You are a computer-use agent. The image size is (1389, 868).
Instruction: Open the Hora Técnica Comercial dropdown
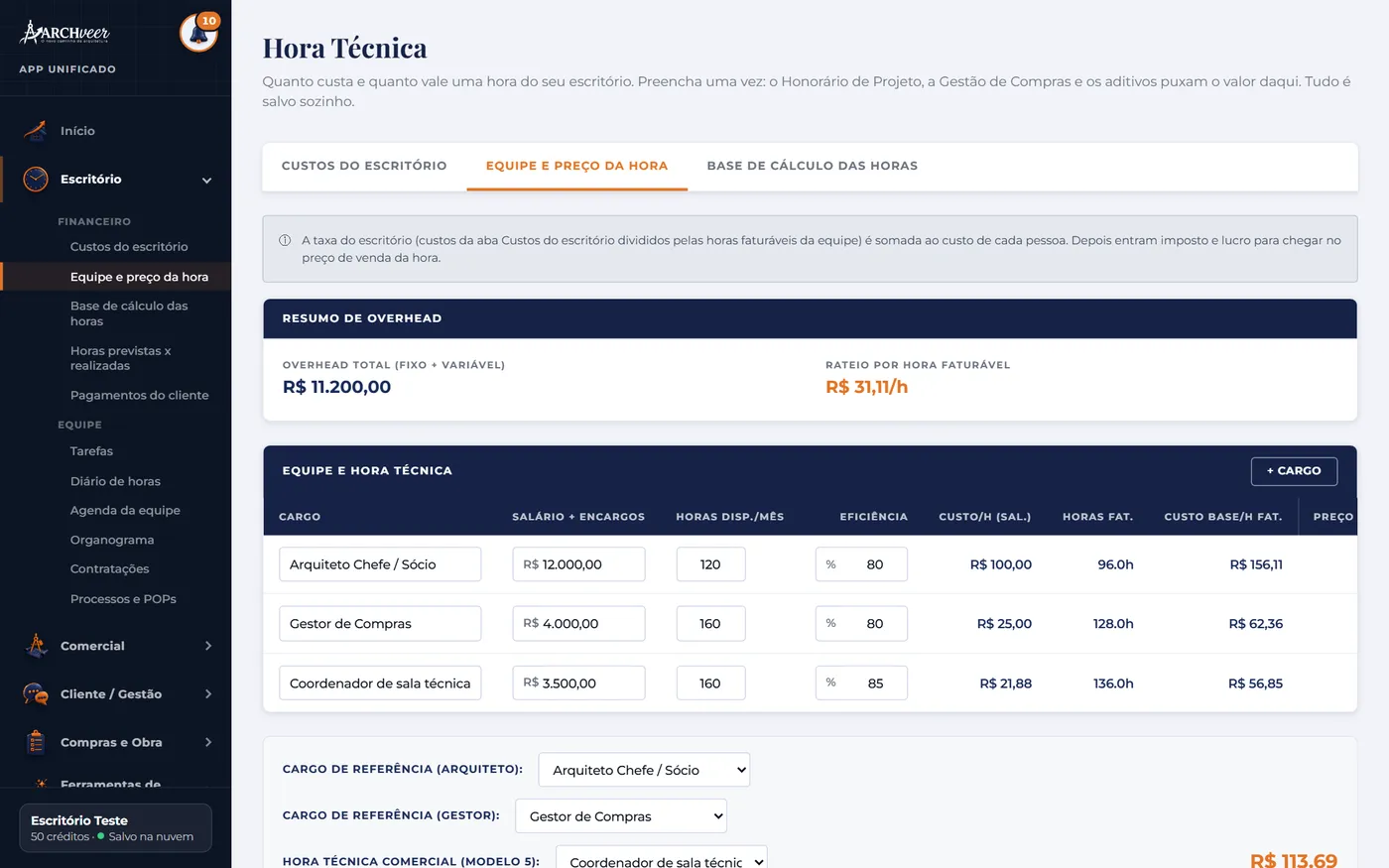(662, 859)
